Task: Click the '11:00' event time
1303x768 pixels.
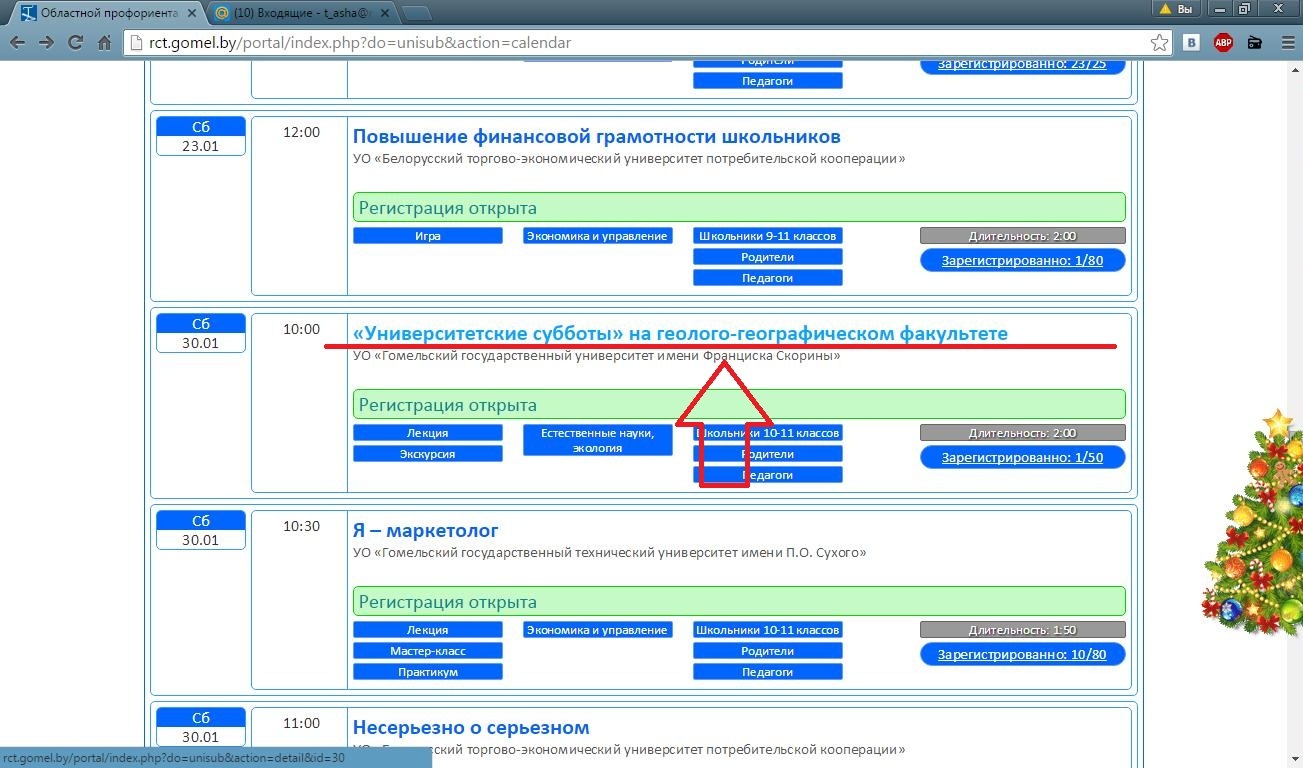Action: tap(301, 723)
